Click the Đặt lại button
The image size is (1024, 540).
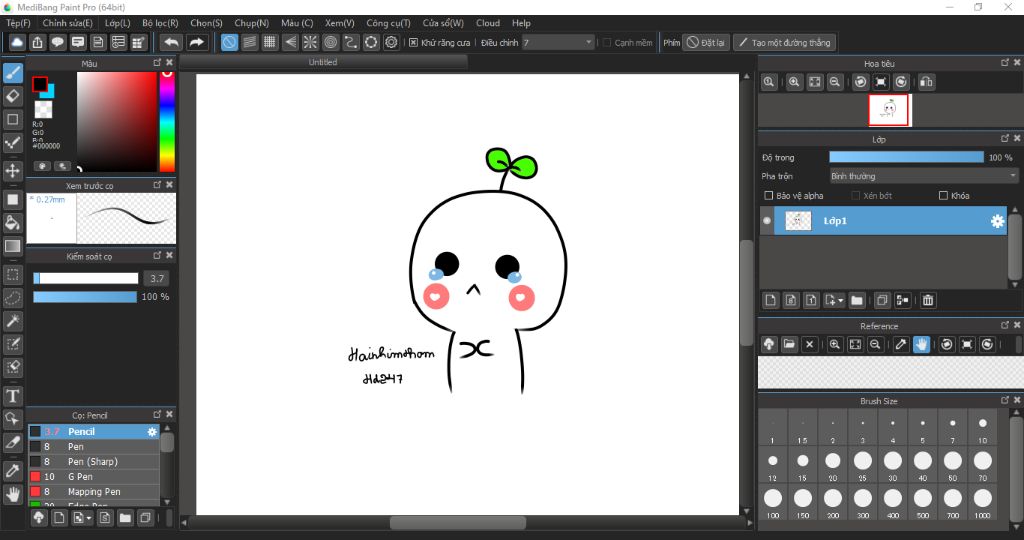click(706, 43)
